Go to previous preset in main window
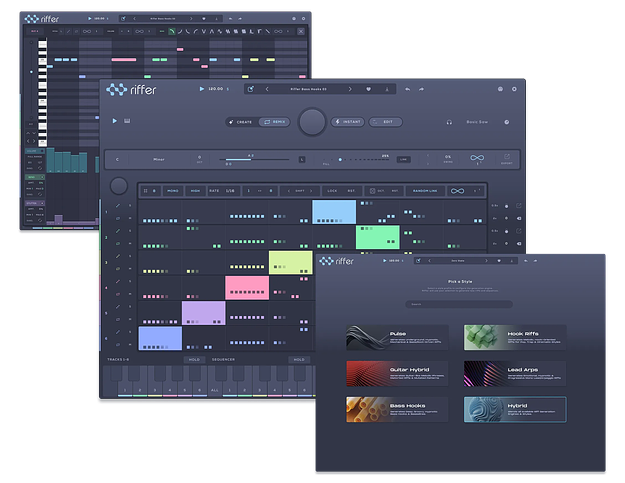625x483 pixels. pos(267,89)
